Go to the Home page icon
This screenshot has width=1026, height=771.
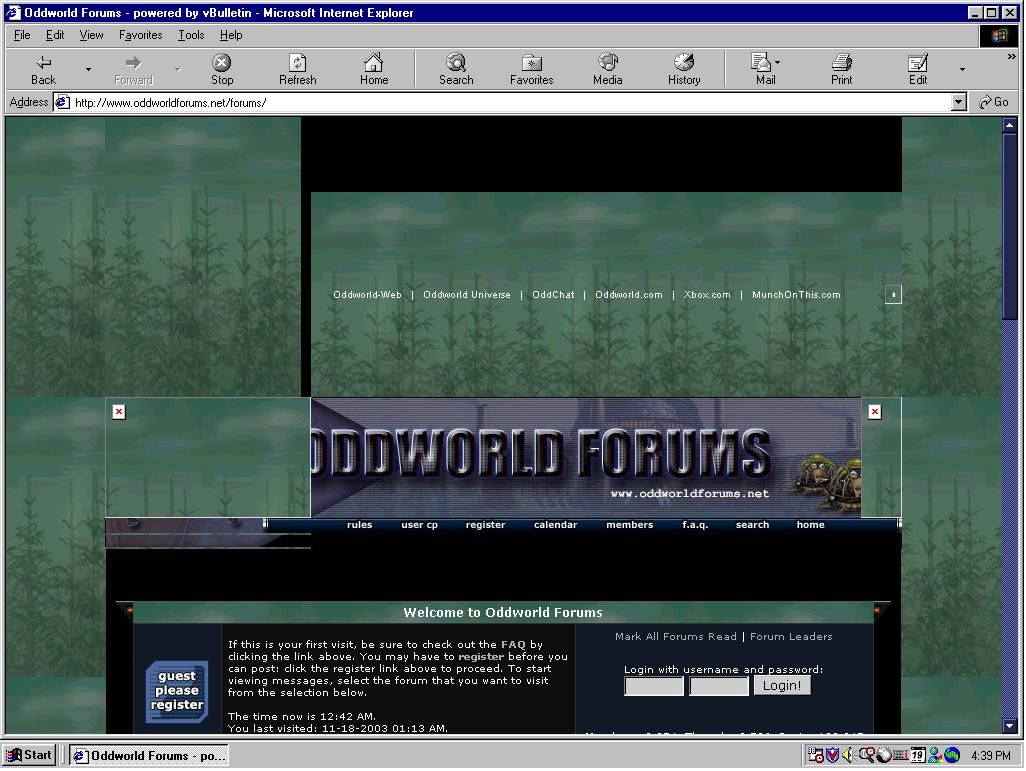point(374,69)
